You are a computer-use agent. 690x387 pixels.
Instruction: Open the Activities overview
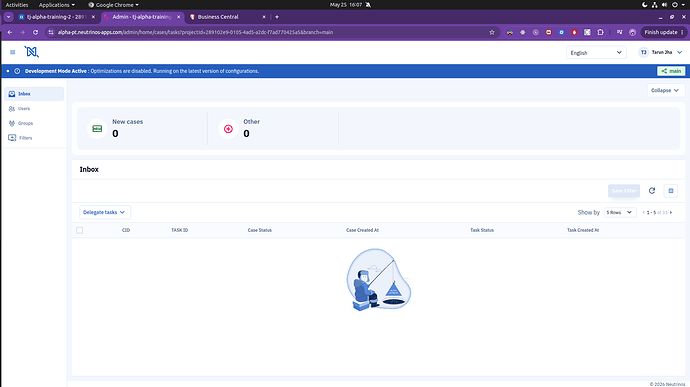coord(17,5)
